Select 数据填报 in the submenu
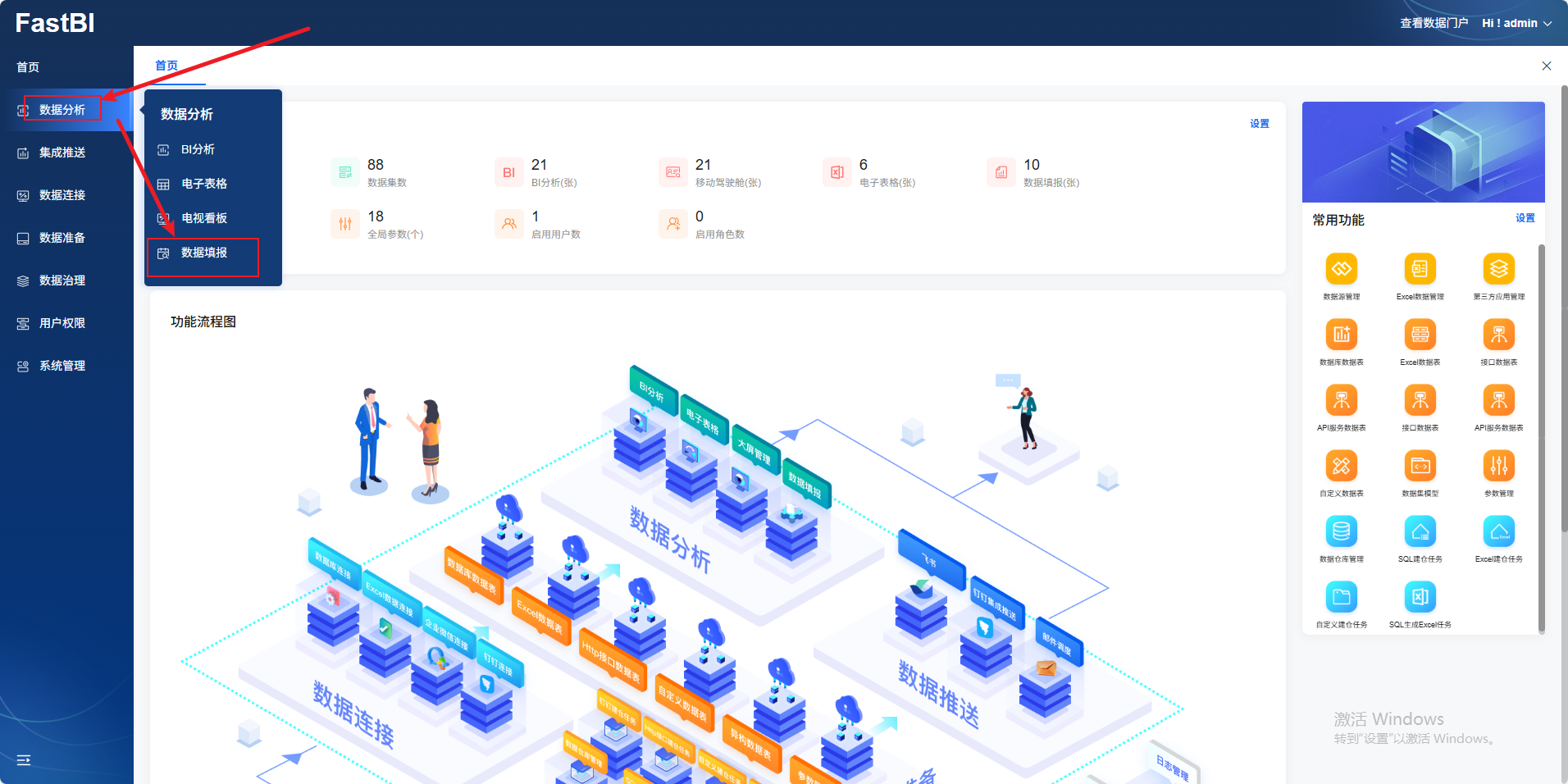Image resolution: width=1568 pixels, height=784 pixels. point(204,253)
